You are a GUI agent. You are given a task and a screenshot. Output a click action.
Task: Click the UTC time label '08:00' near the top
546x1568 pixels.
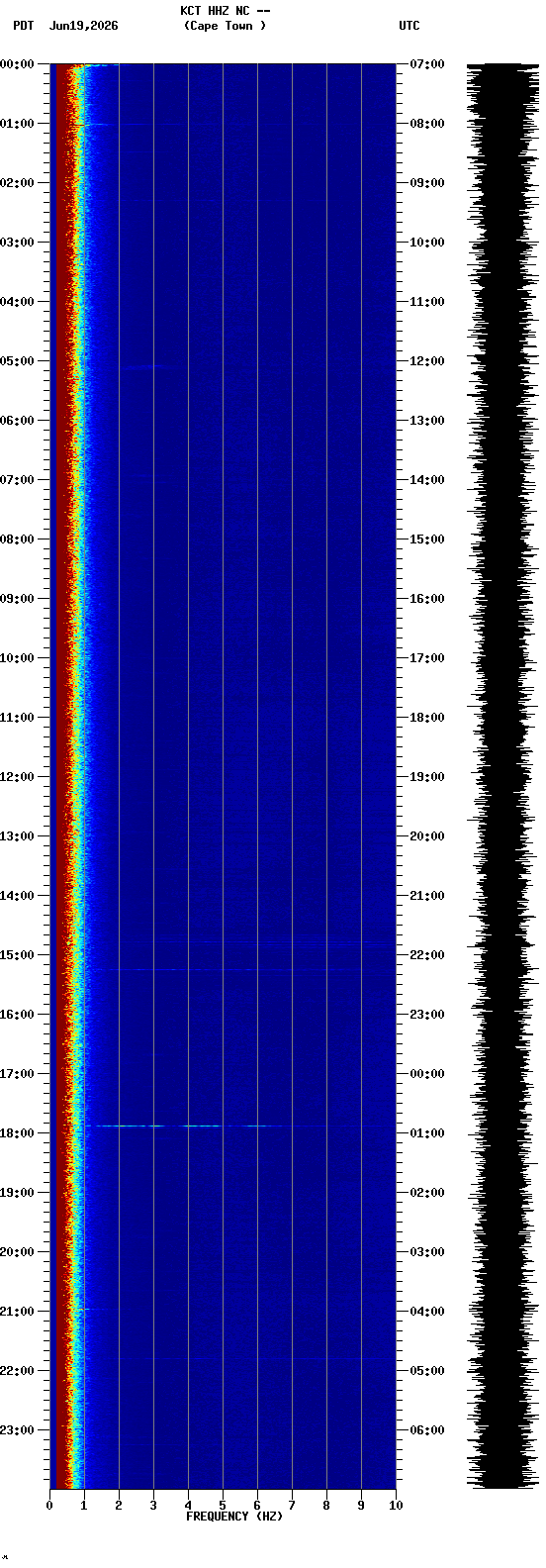click(x=426, y=124)
